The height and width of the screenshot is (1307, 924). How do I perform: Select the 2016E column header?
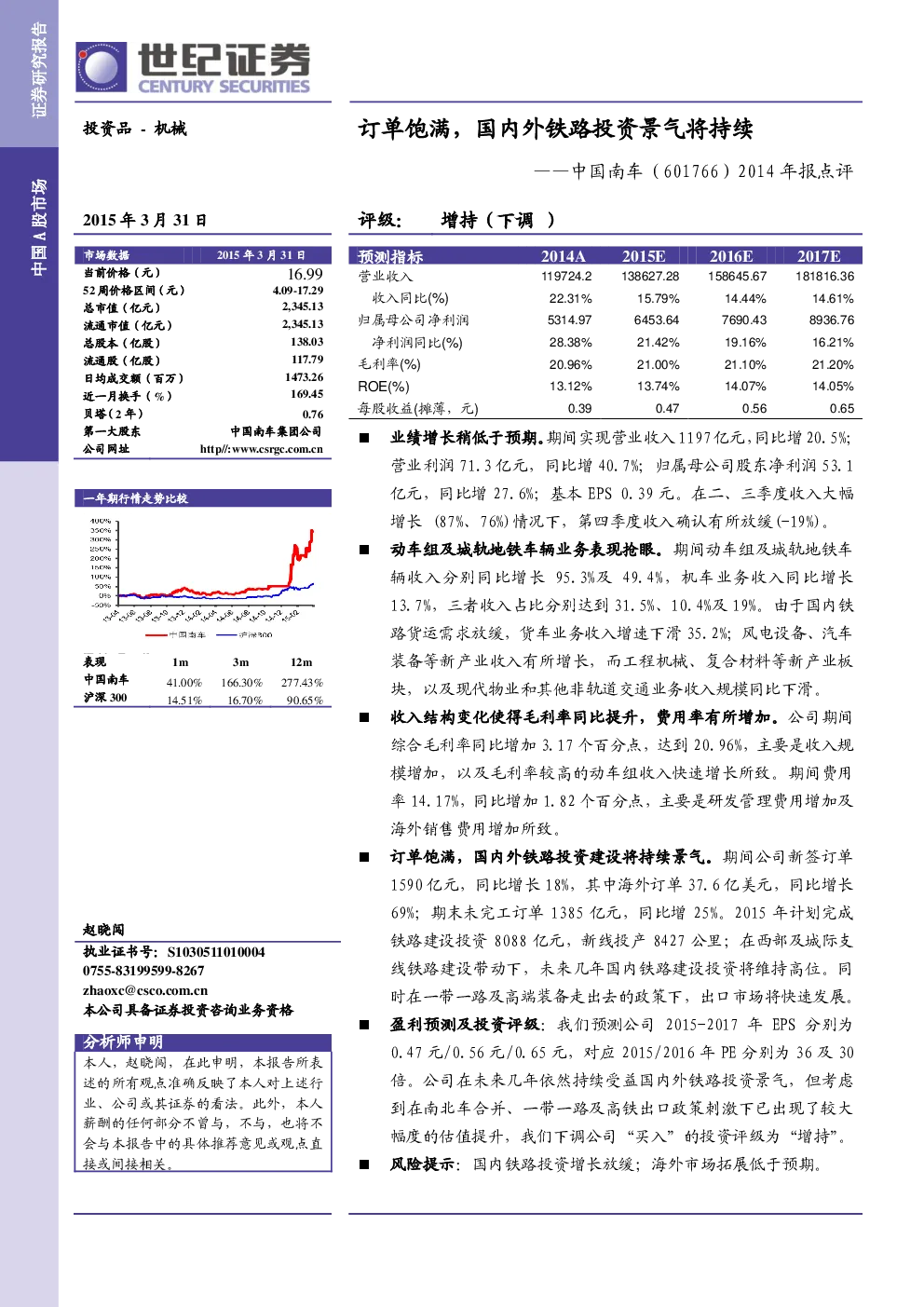(x=731, y=256)
